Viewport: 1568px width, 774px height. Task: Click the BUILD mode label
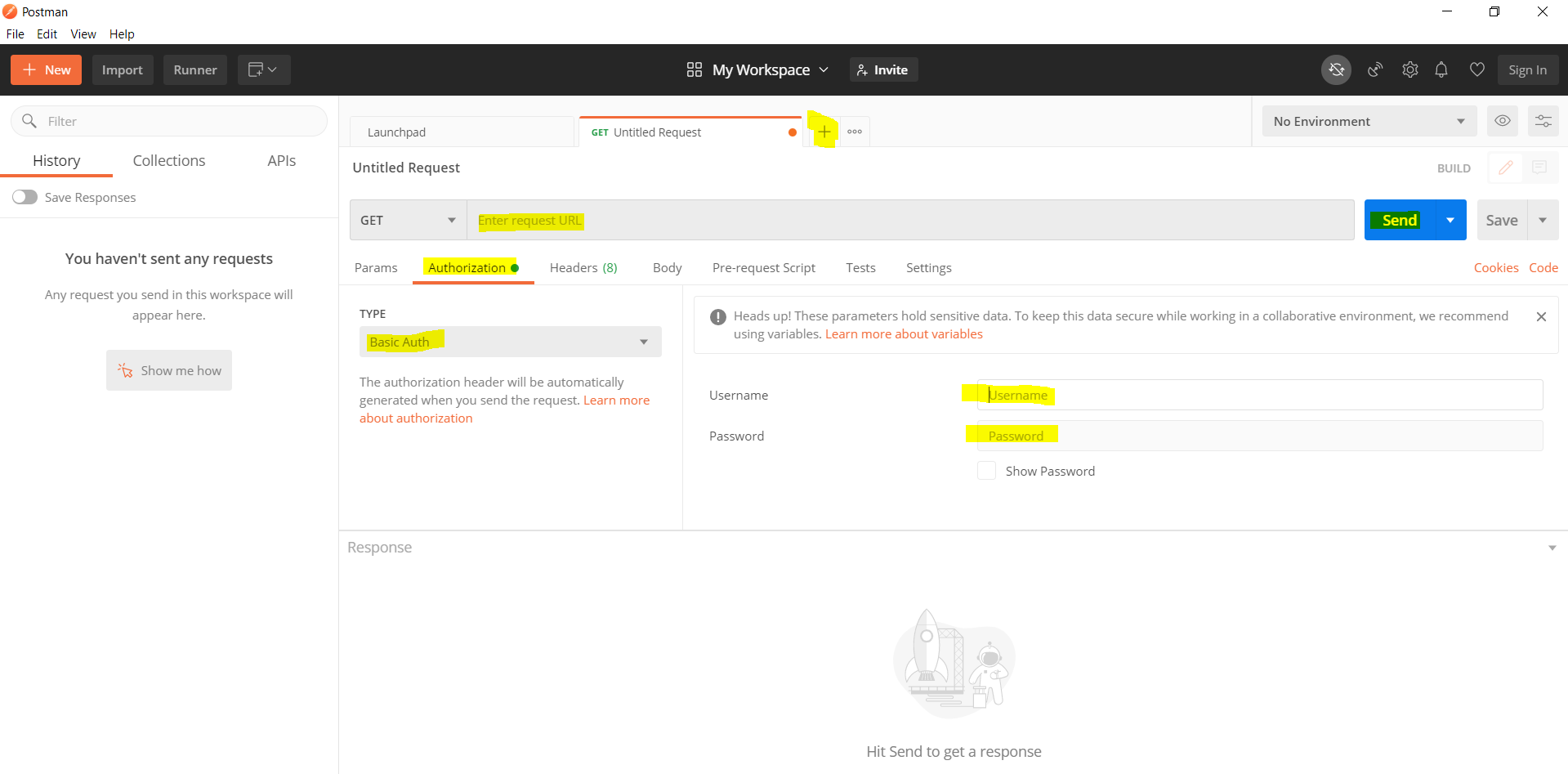tap(1454, 168)
